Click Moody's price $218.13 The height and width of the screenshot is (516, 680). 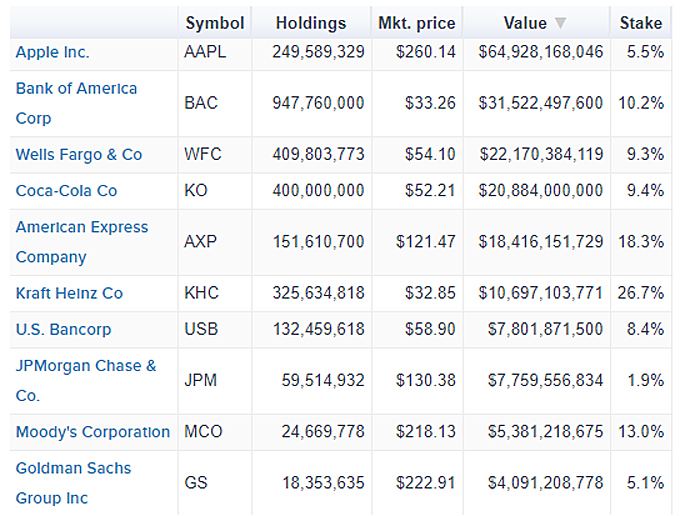click(426, 432)
